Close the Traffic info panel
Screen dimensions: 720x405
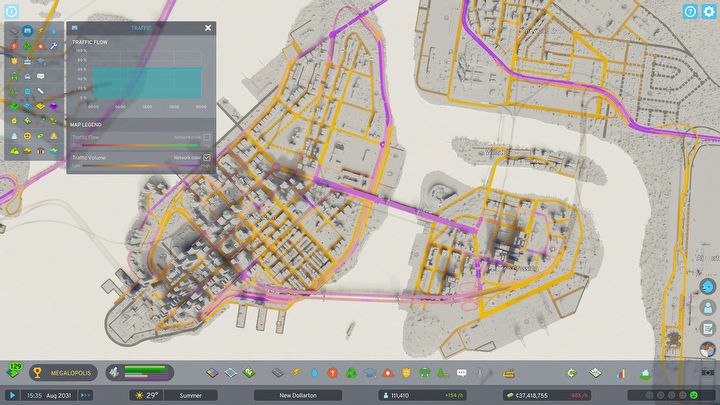point(207,30)
